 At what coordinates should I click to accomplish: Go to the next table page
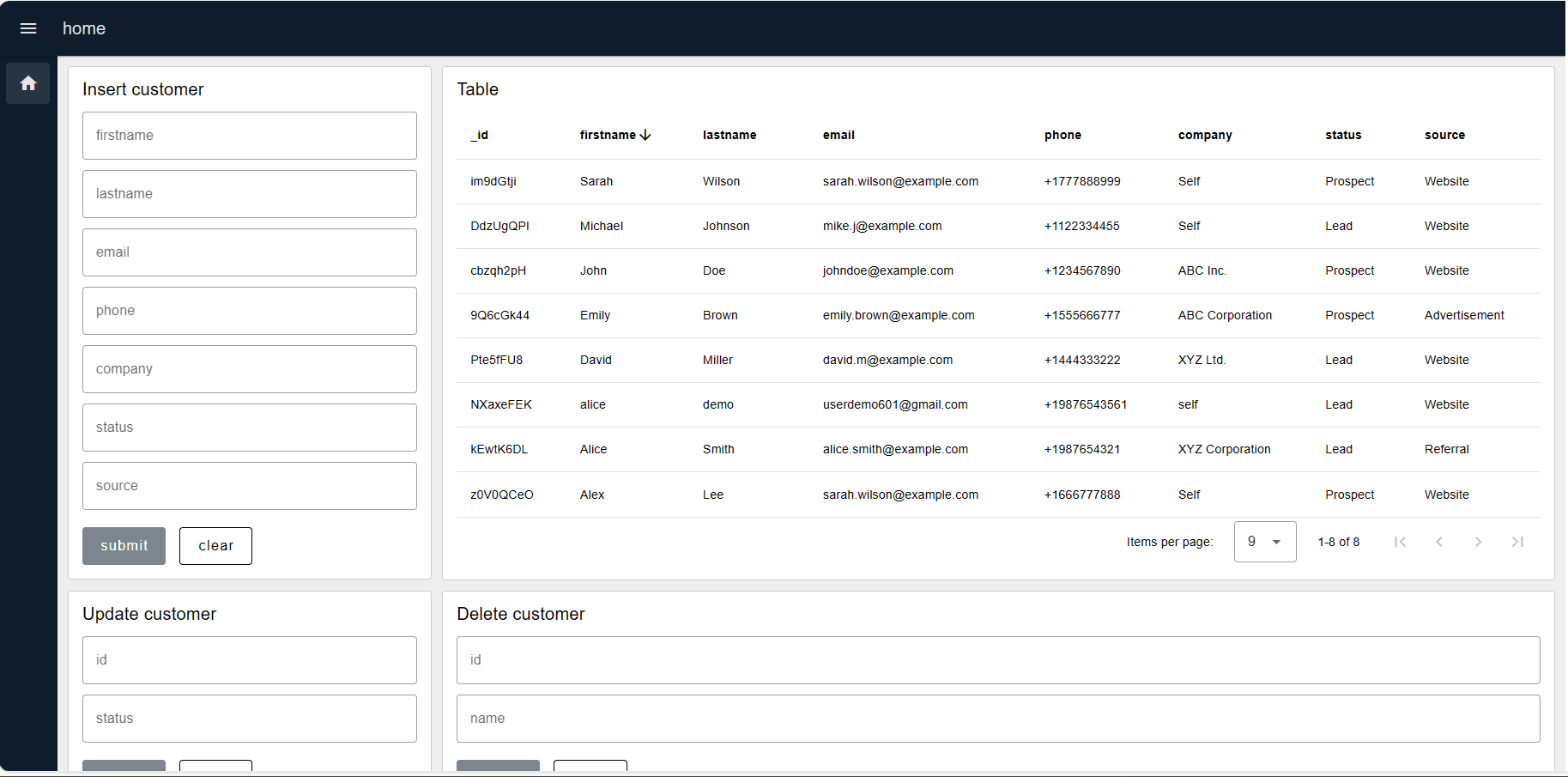point(1479,542)
